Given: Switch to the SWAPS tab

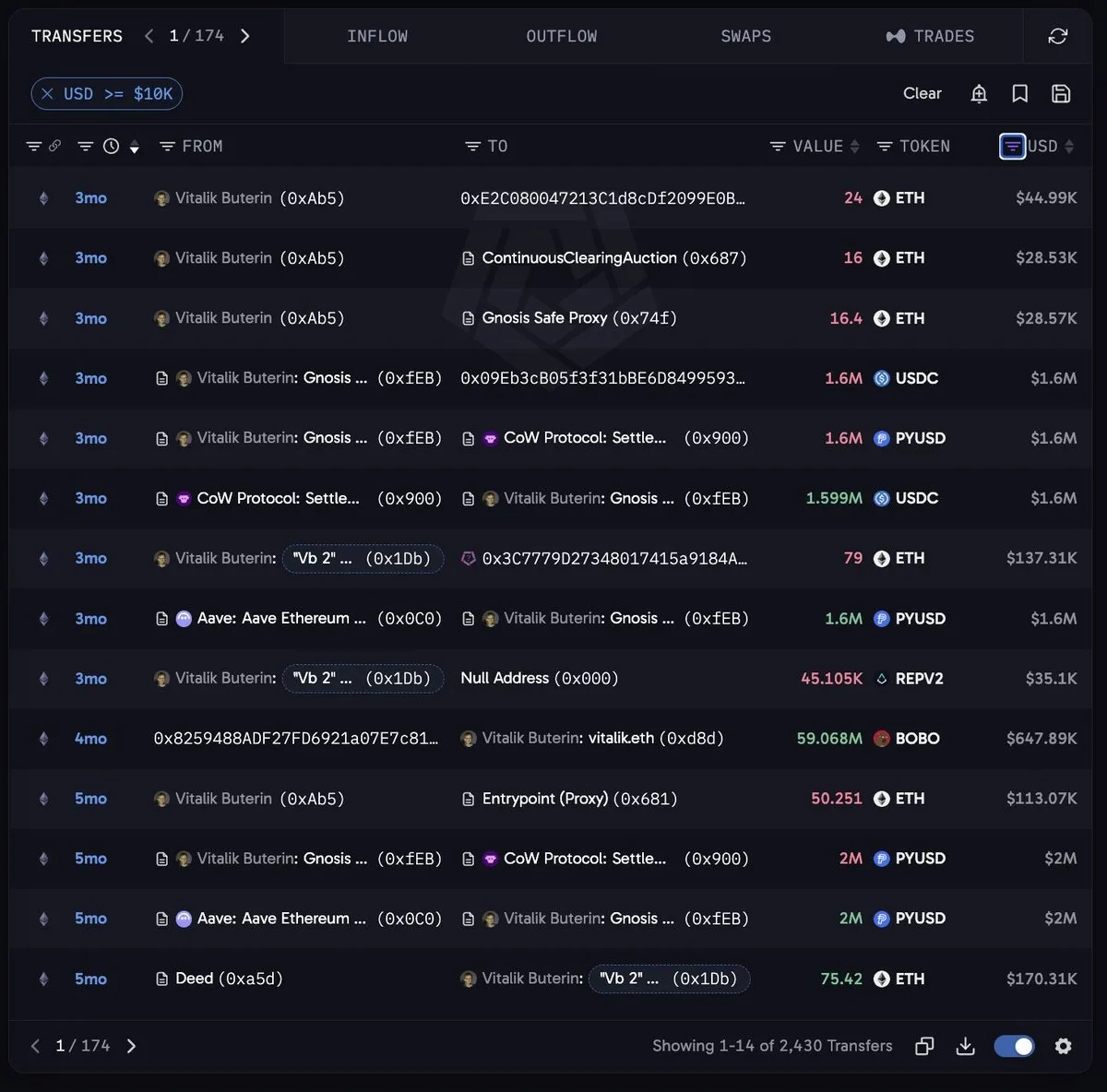Looking at the screenshot, I should click(x=745, y=36).
